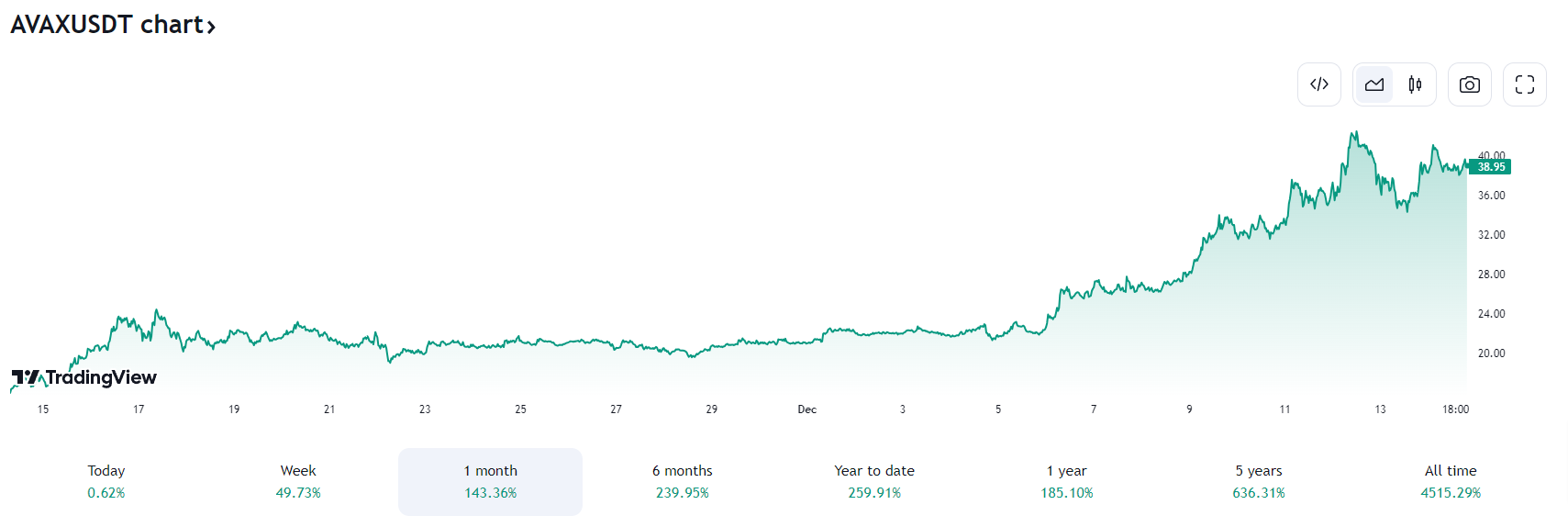Select the Year to date range
The height and width of the screenshot is (527, 1568).
[874, 481]
